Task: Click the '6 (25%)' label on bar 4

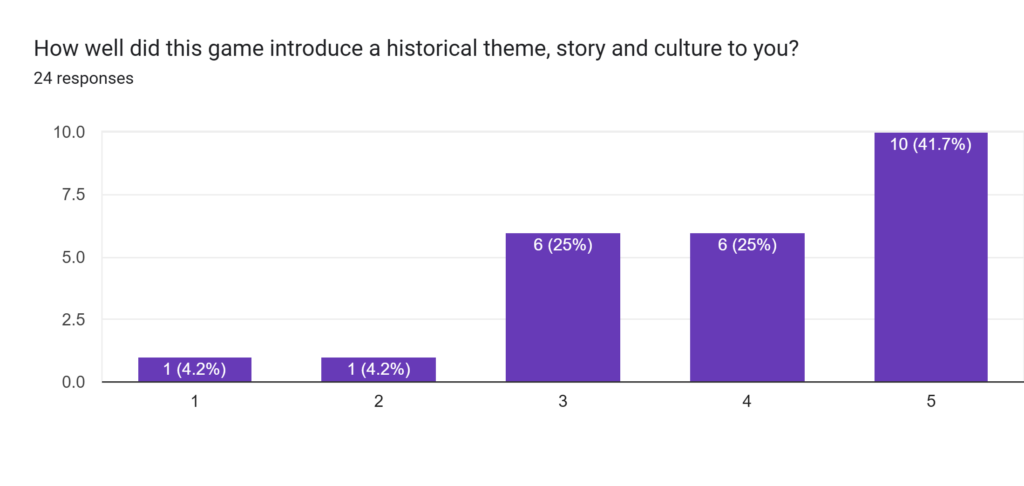Action: click(747, 246)
